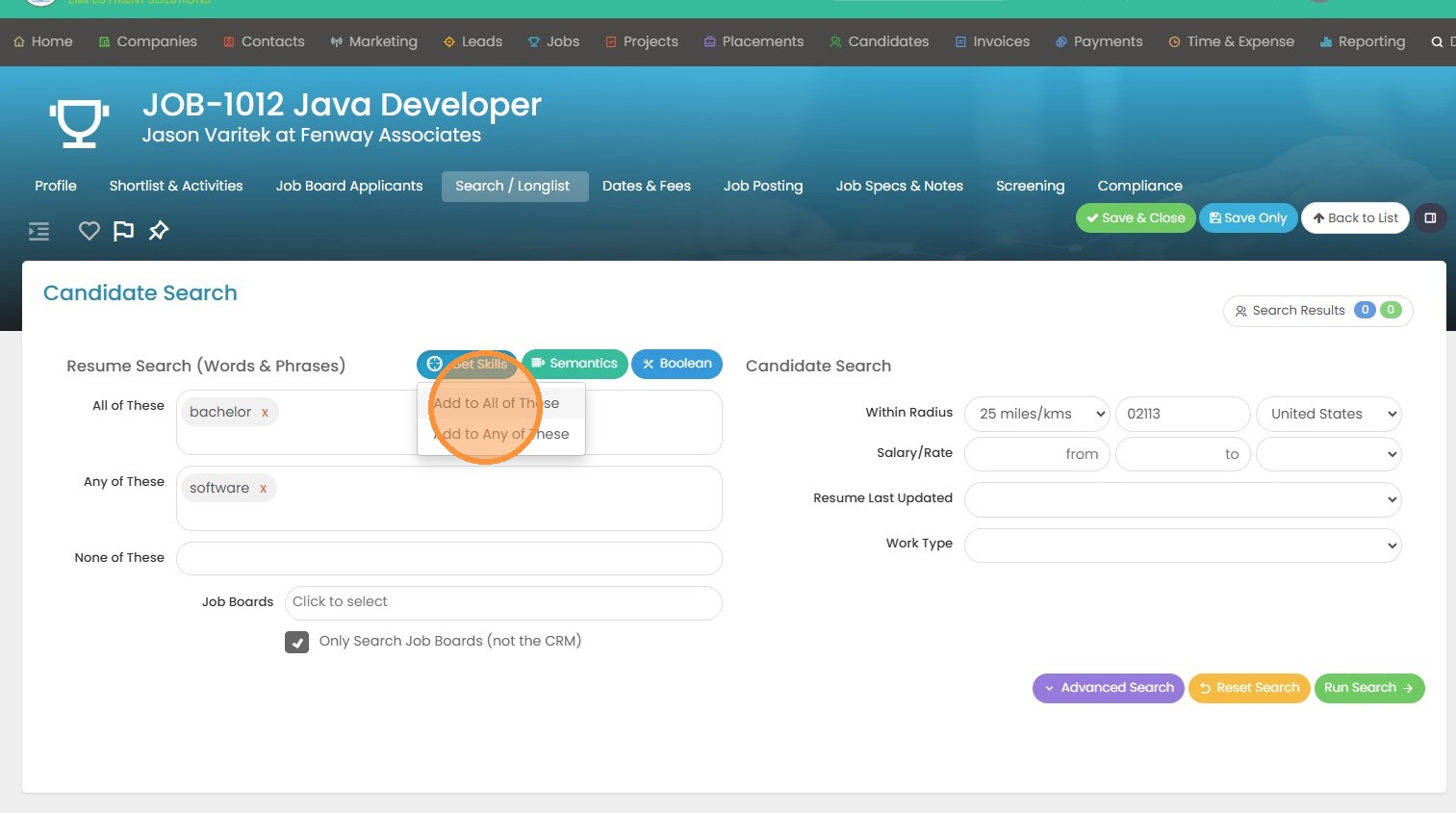Click the Reset Search button
This screenshot has width=1456, height=813.
point(1248,688)
